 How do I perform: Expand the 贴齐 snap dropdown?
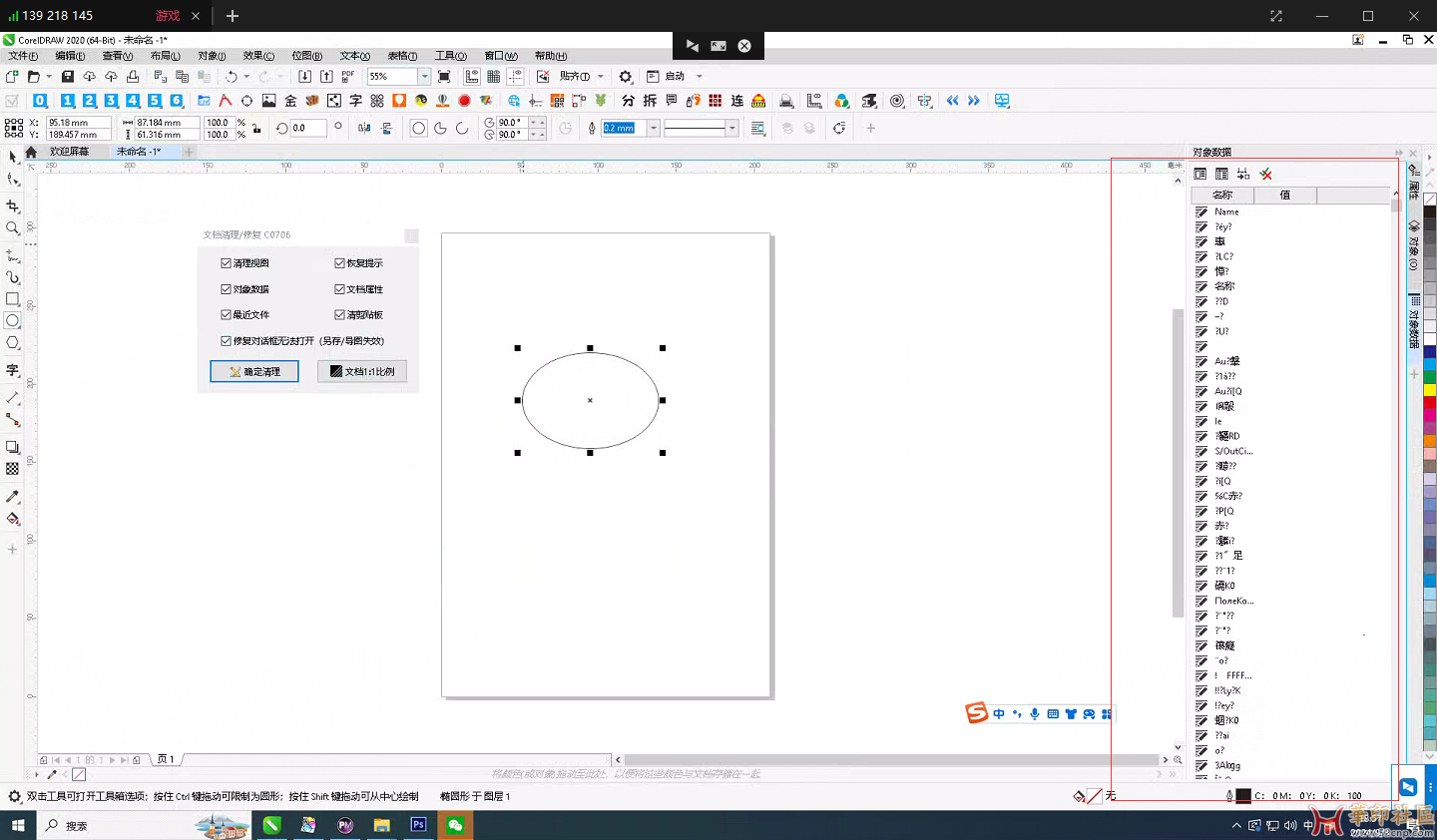point(601,76)
